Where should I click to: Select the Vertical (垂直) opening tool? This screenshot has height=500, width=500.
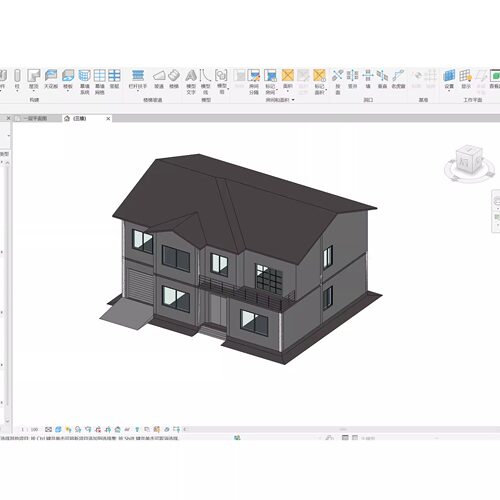tap(382, 79)
